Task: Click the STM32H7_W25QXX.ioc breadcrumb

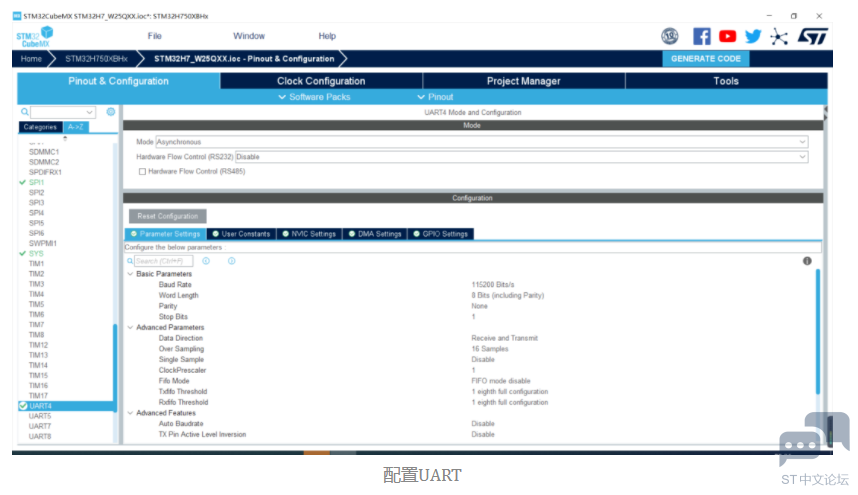Action: click(x=244, y=59)
